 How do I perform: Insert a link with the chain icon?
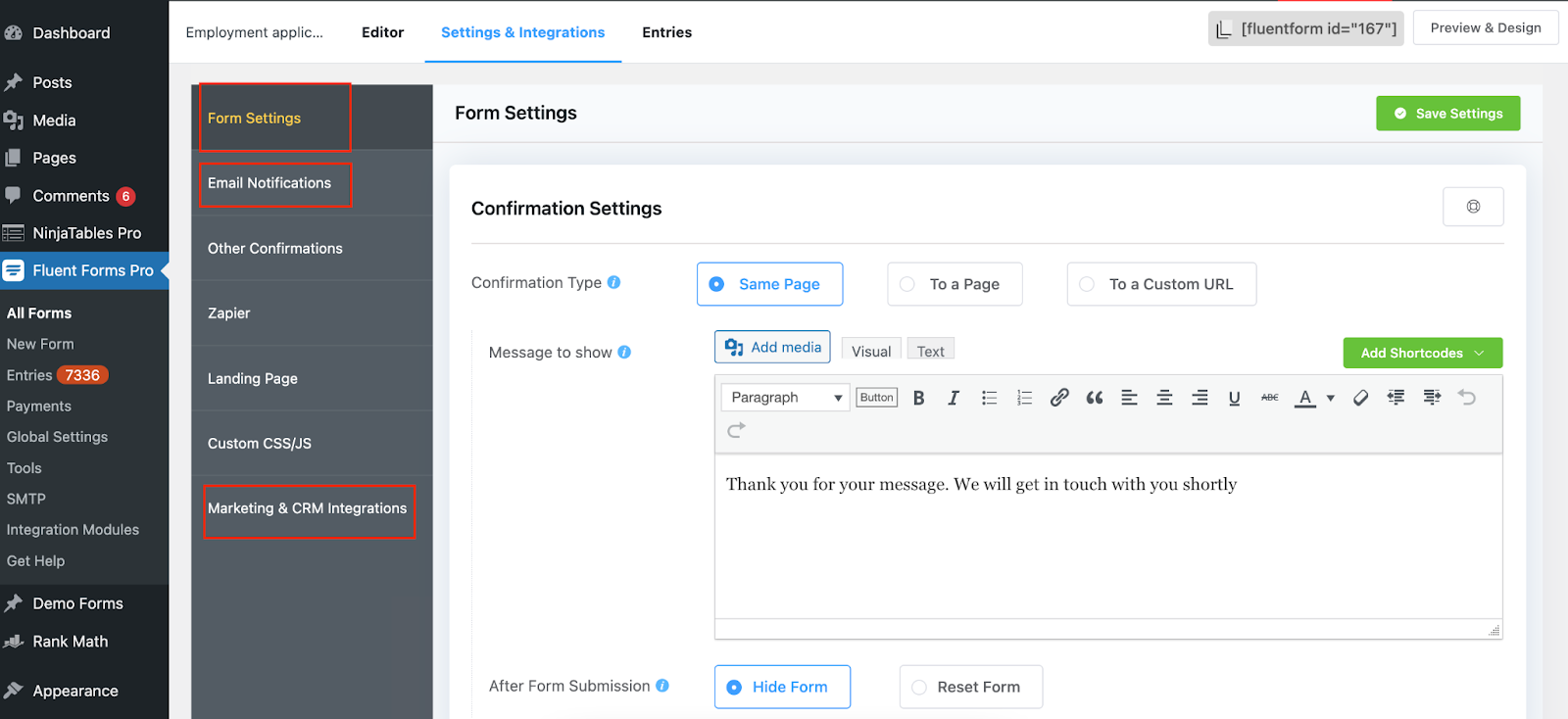1059,398
